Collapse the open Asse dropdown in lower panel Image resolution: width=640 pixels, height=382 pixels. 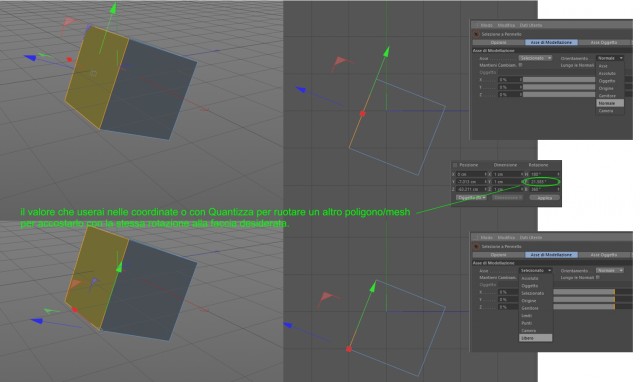(536, 270)
